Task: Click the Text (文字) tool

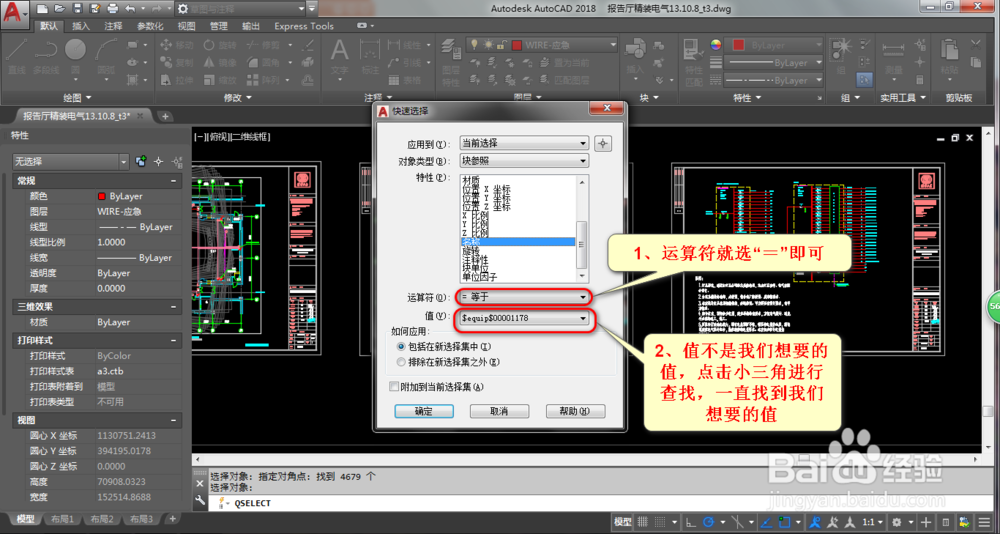Action: (339, 57)
